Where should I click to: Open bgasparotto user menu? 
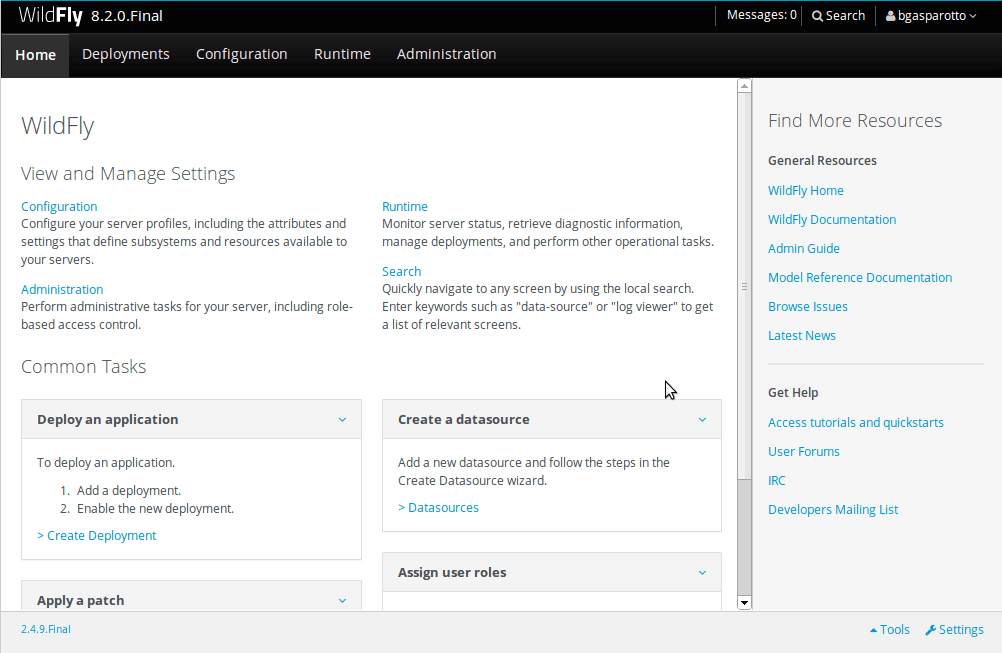click(x=931, y=16)
